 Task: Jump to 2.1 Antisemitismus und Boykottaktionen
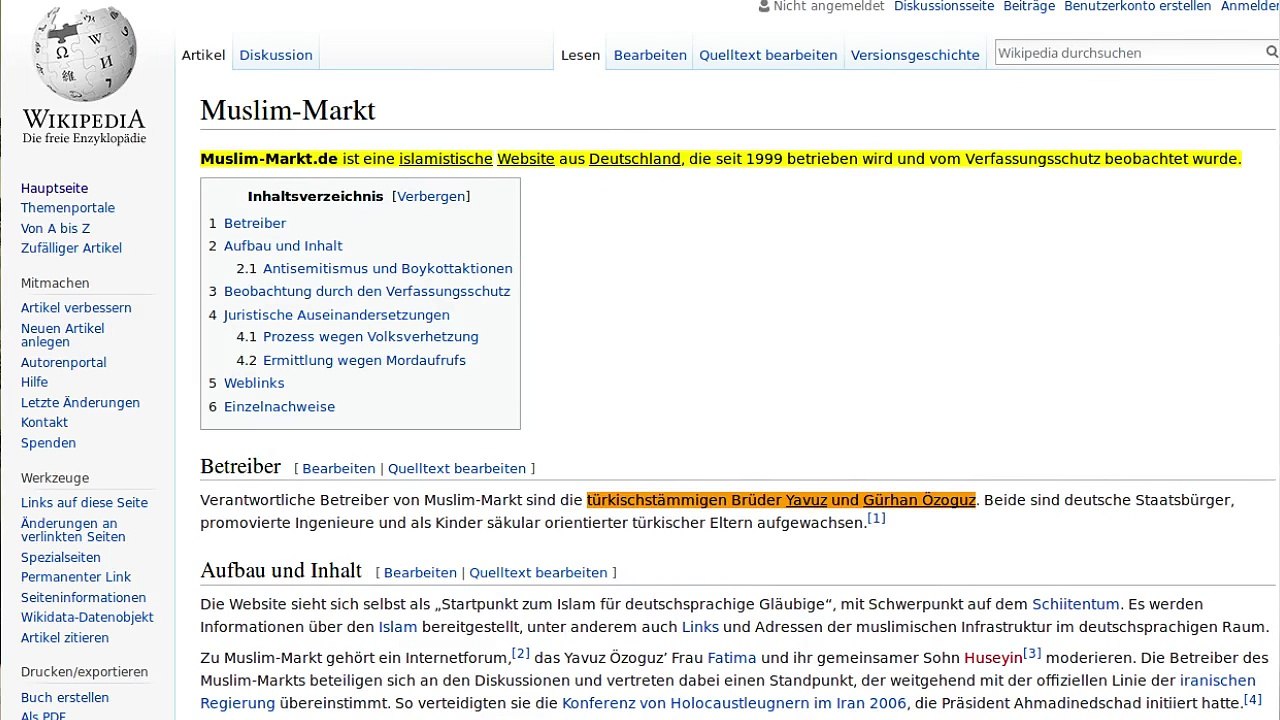374,269
